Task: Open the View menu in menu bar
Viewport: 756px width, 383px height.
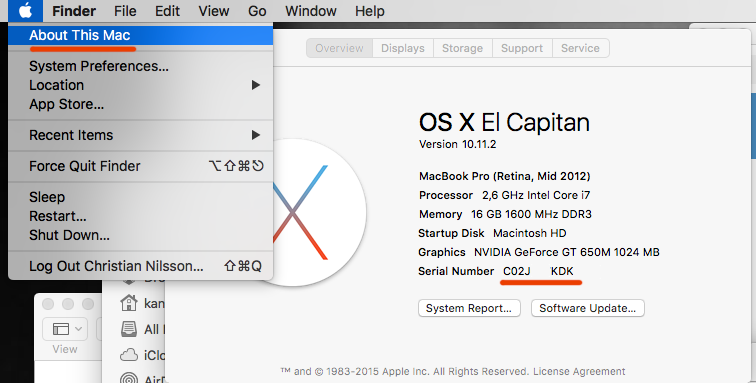Action: click(x=214, y=11)
